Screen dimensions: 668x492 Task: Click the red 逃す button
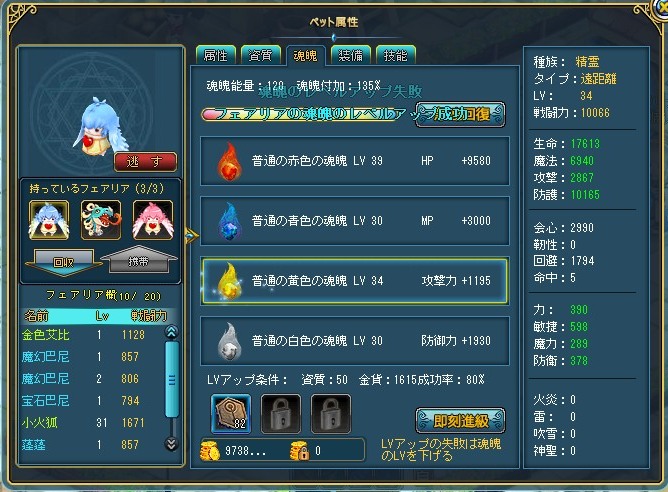[x=145, y=162]
